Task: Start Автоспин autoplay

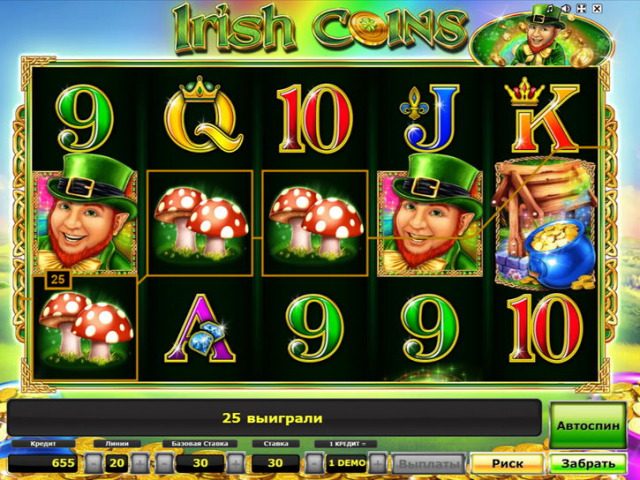Action: click(x=588, y=425)
